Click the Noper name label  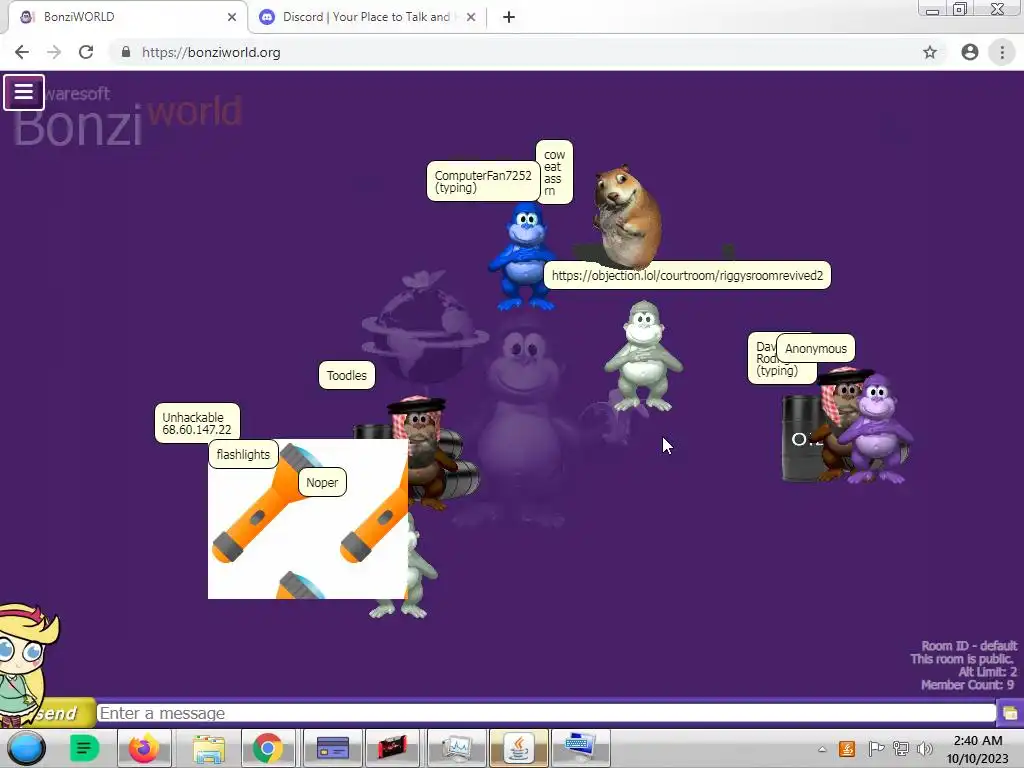click(x=322, y=483)
